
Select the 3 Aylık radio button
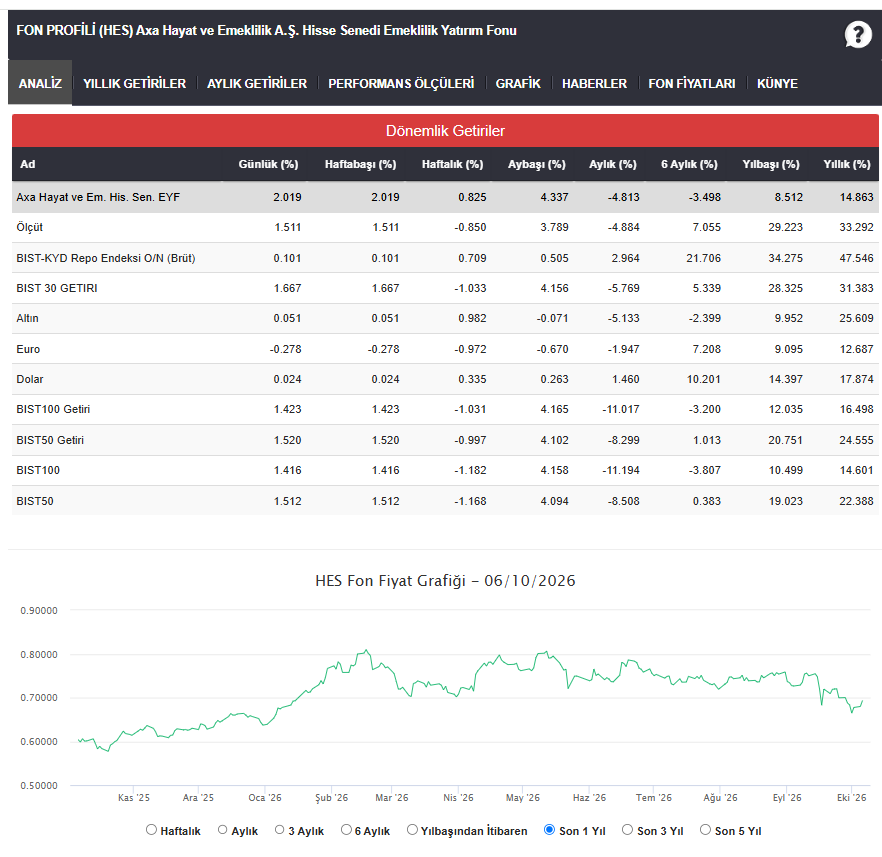pos(280,829)
